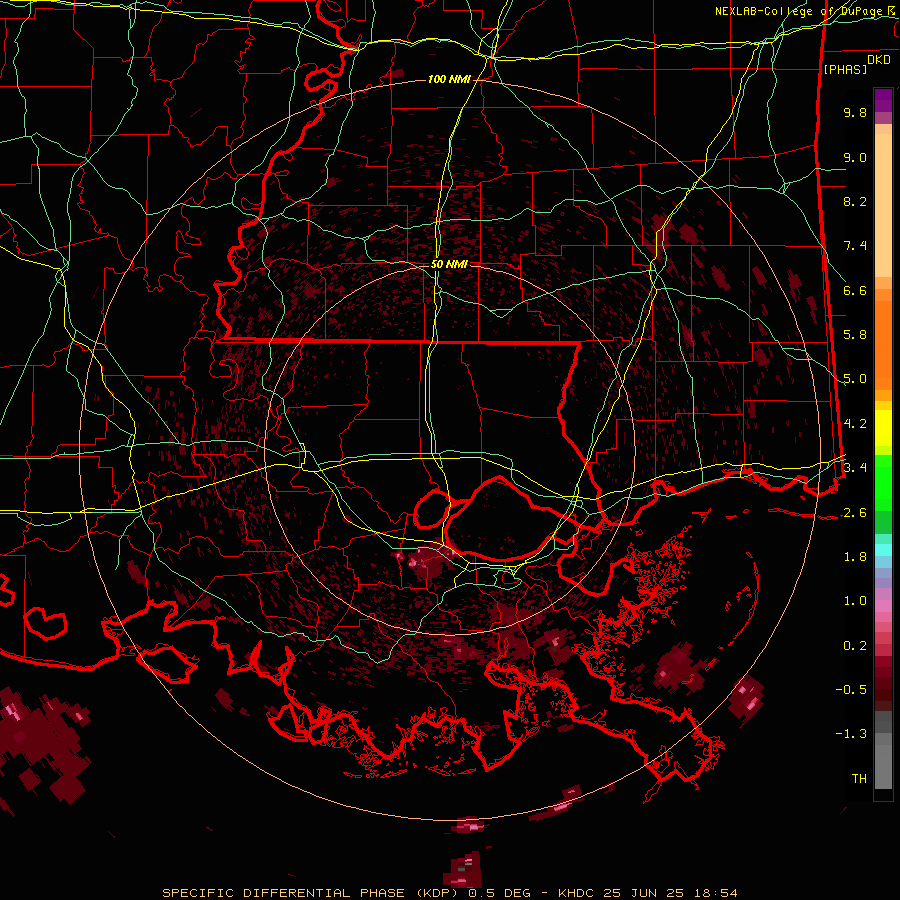
Task: Click the 3.4 value on the scale
Action: pos(855,468)
